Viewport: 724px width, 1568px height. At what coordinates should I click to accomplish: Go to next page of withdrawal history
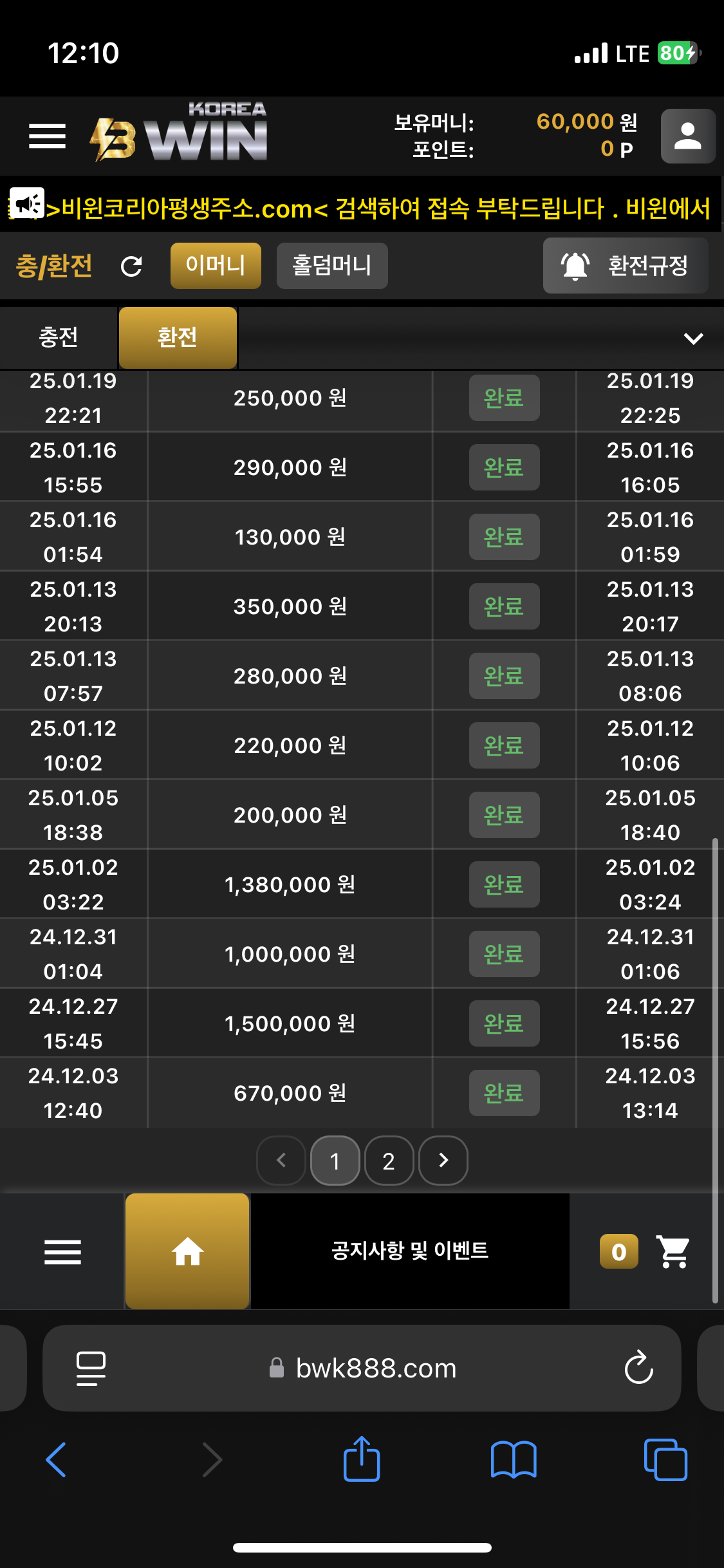click(443, 1161)
